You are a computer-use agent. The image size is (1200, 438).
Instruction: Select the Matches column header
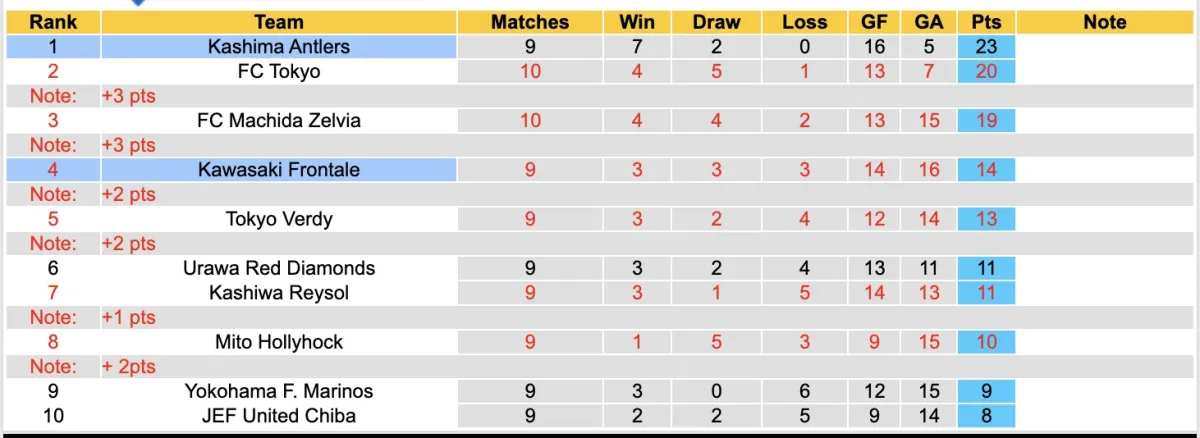click(530, 22)
